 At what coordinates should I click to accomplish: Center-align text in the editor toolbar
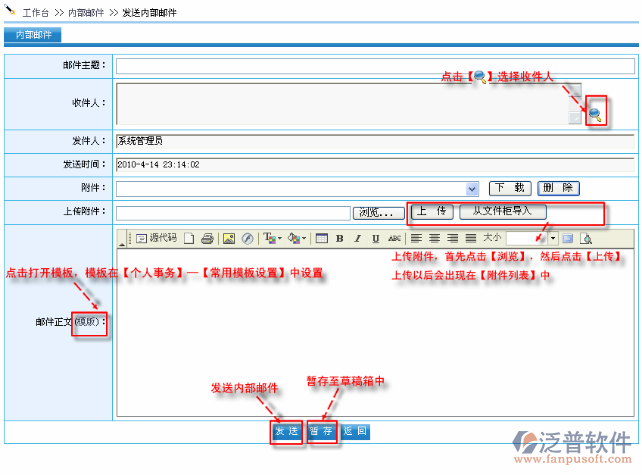coord(434,238)
